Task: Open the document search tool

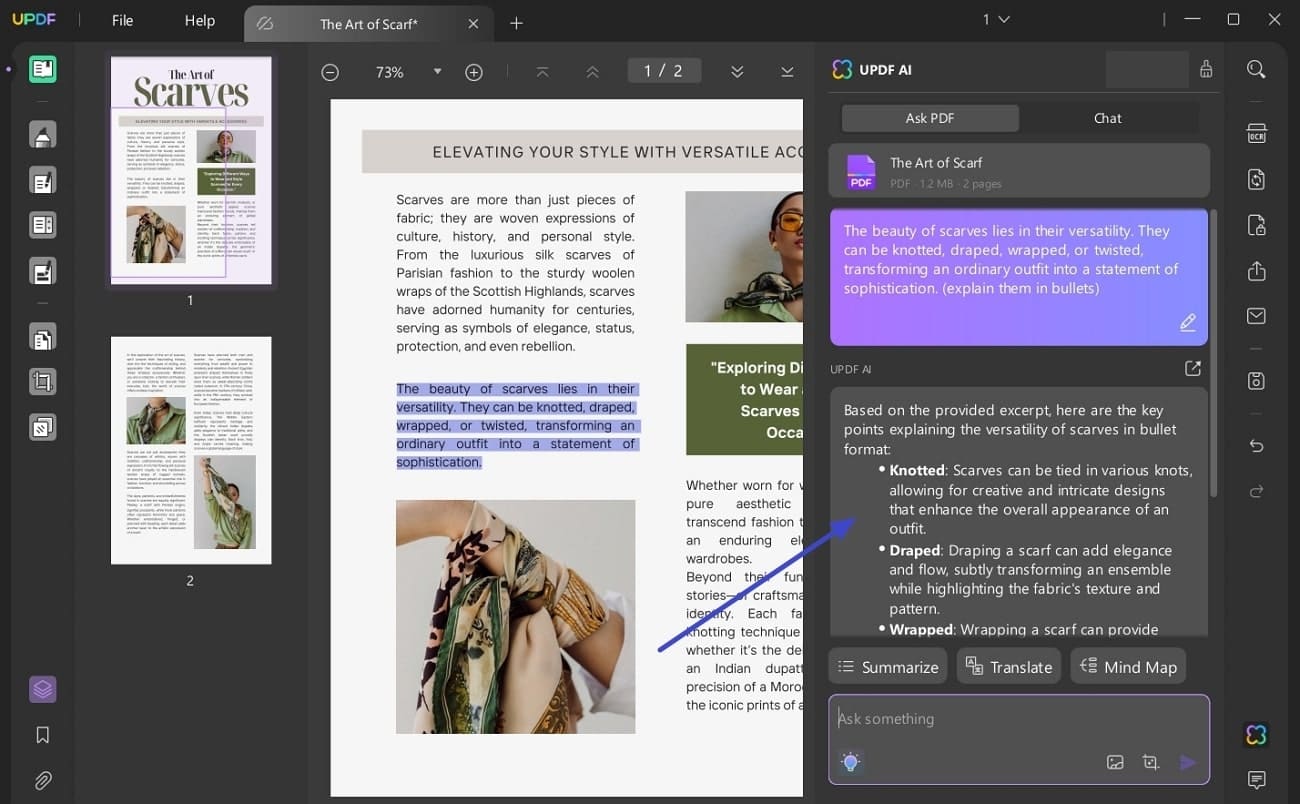Action: [1256, 70]
